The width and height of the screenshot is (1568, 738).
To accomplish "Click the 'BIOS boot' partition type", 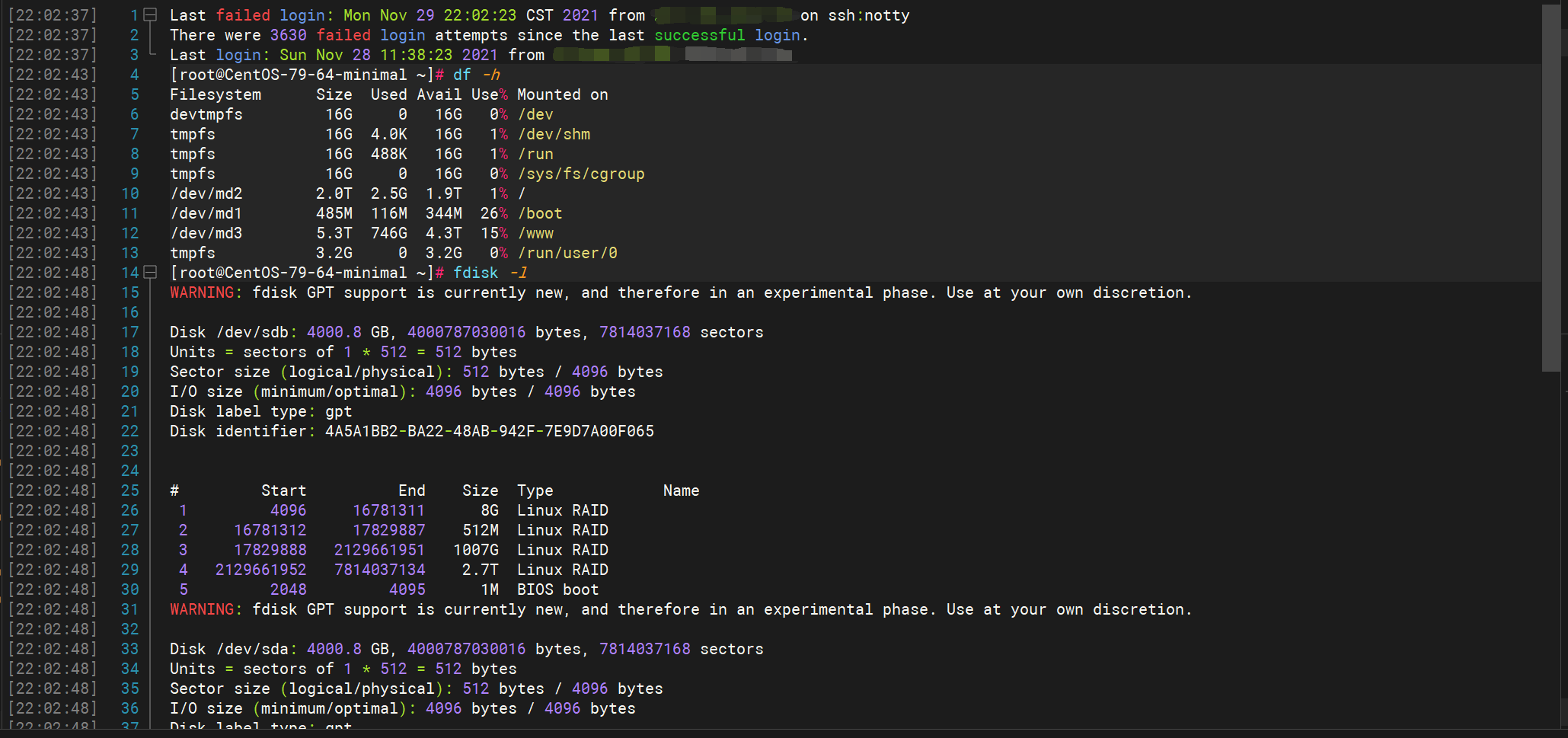I will pyautogui.click(x=558, y=589).
